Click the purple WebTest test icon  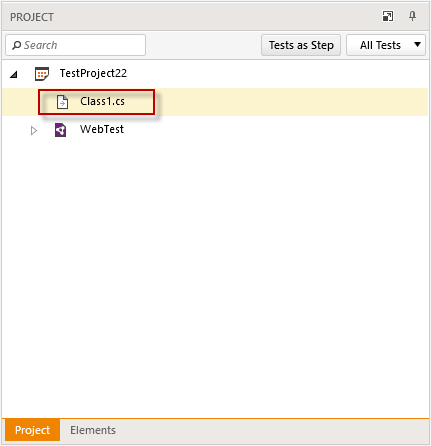(60, 130)
